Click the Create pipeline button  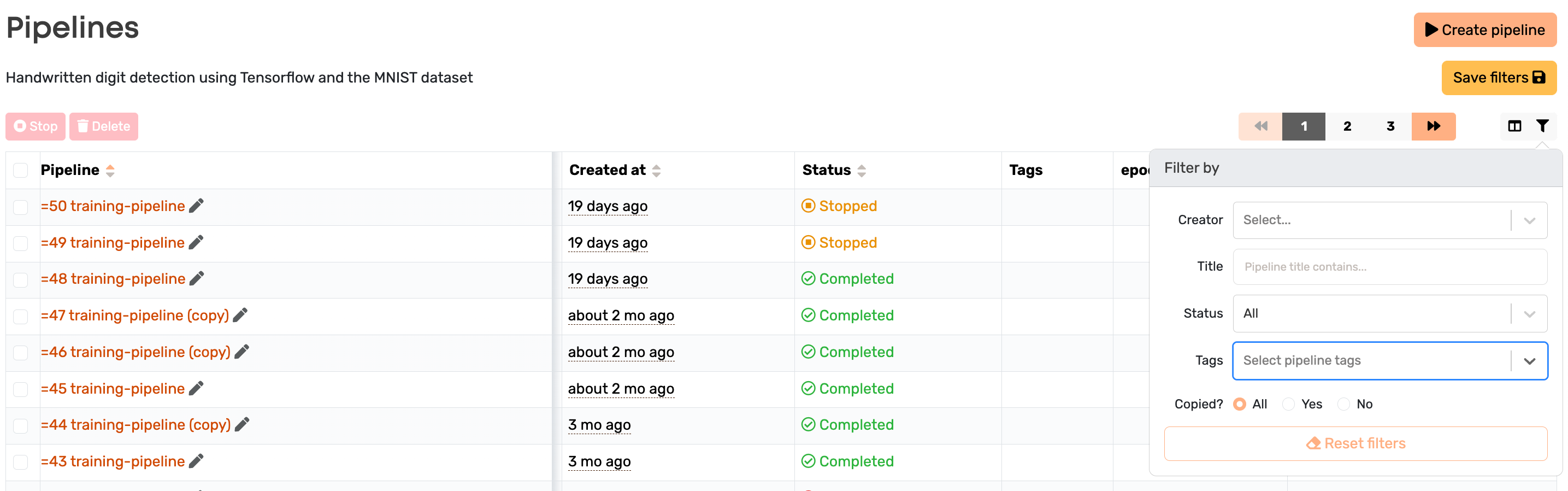coord(1485,30)
